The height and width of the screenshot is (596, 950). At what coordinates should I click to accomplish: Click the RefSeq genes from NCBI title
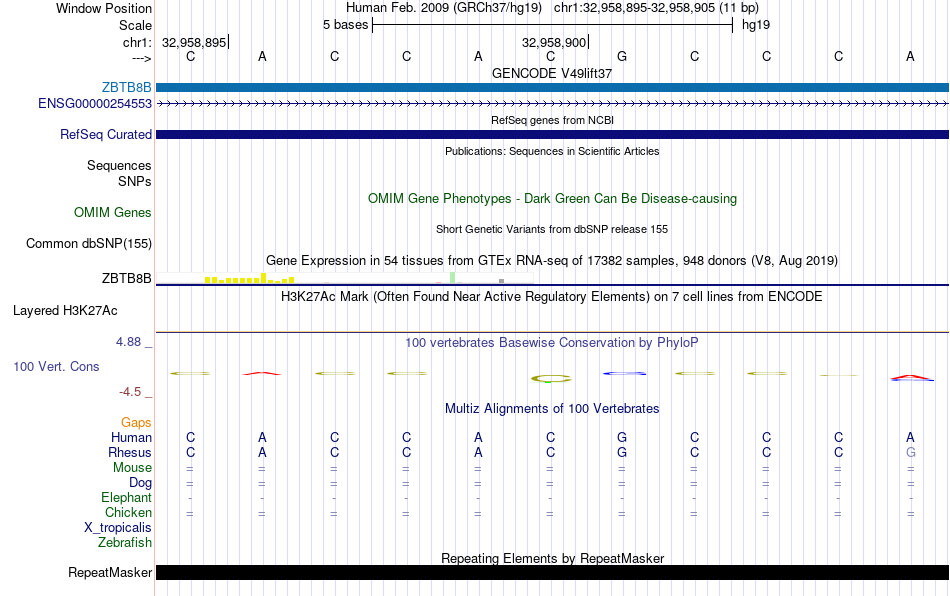pos(552,121)
